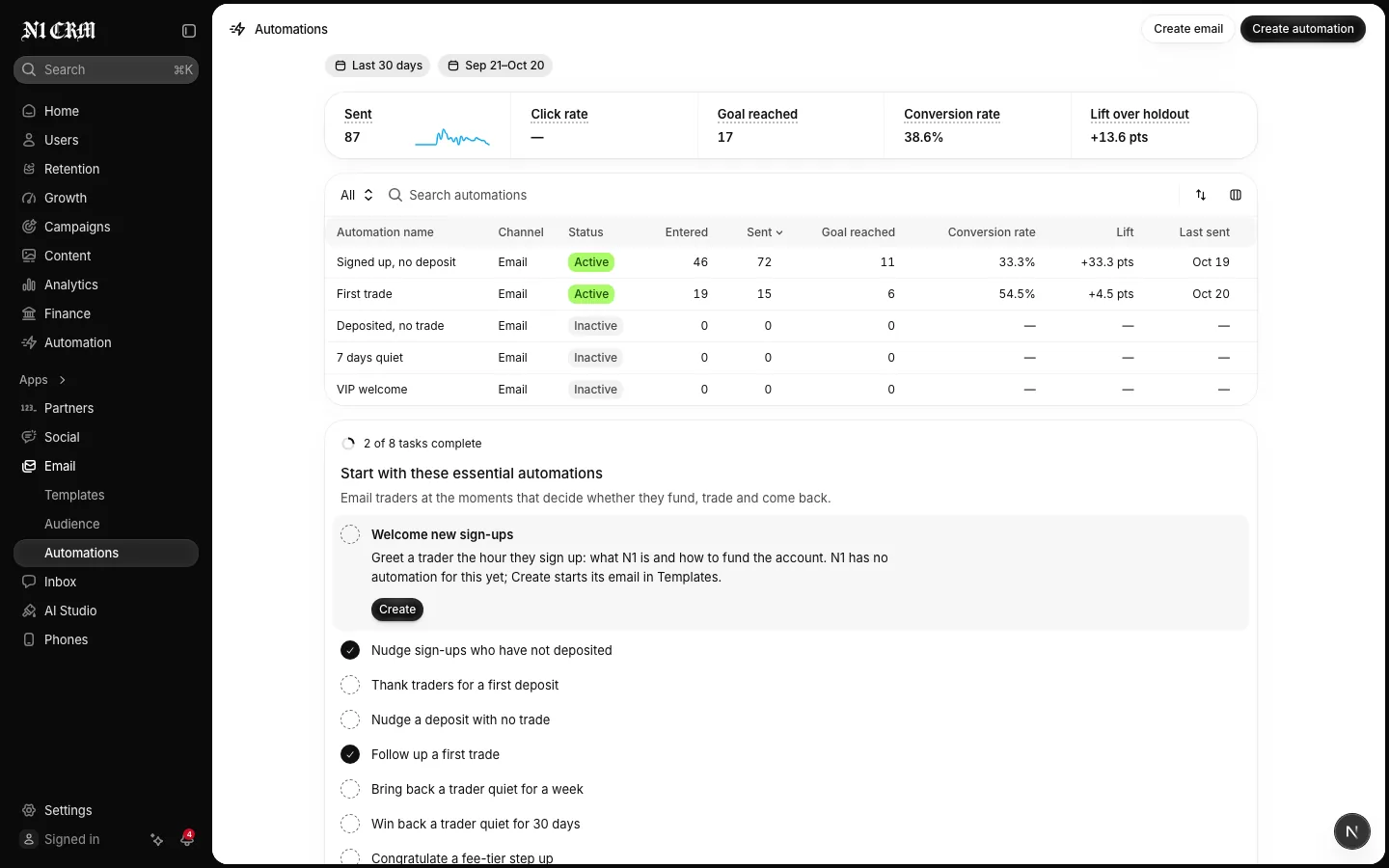This screenshot has height=868, width=1389.
Task: Check Nudge a deposit with no trade
Action: click(350, 719)
